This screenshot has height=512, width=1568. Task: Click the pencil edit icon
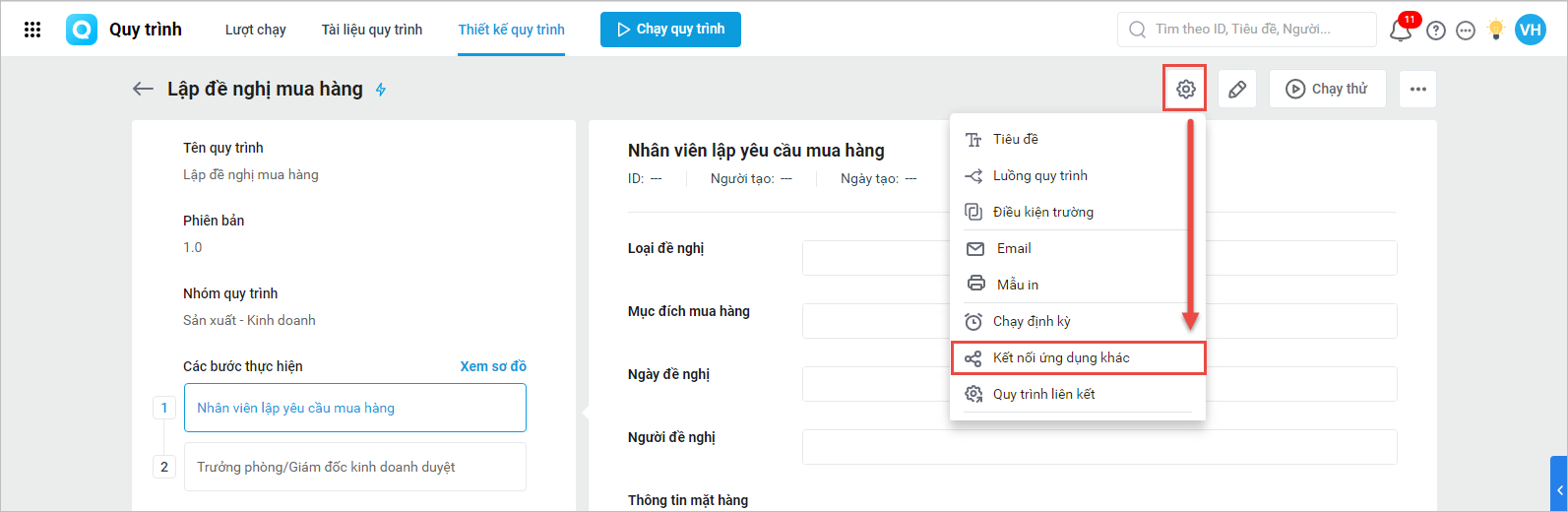pos(1237,89)
